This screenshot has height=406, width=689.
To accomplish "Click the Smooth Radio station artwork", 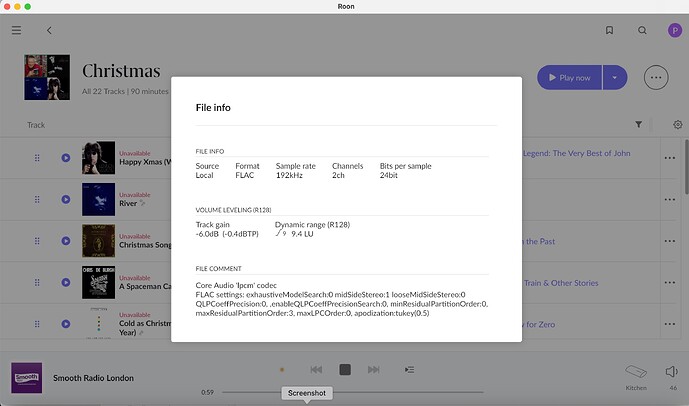I will coord(26,377).
